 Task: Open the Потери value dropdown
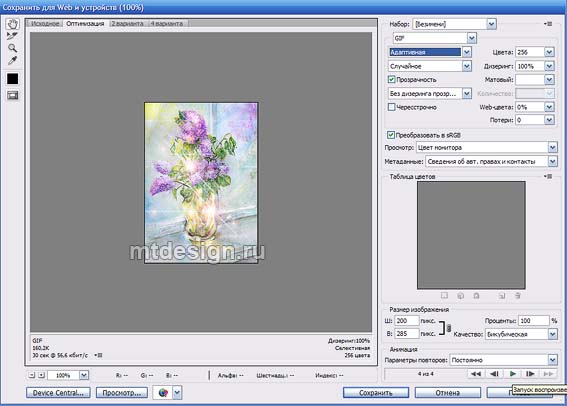click(x=549, y=120)
